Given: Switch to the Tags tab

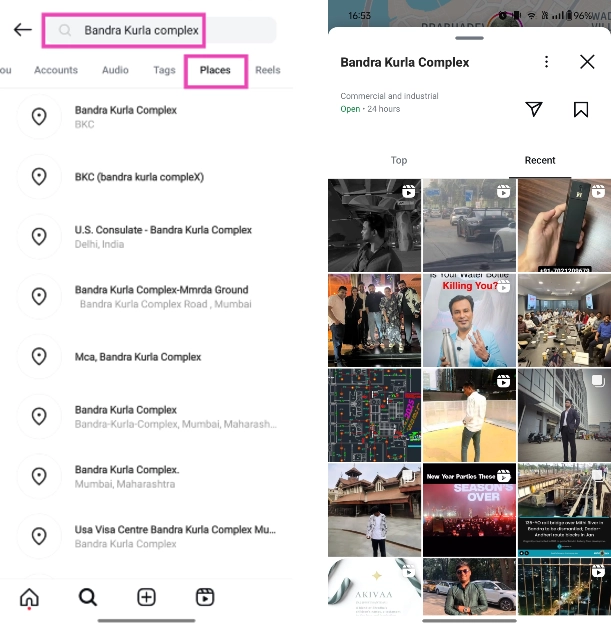Looking at the screenshot, I should [164, 70].
